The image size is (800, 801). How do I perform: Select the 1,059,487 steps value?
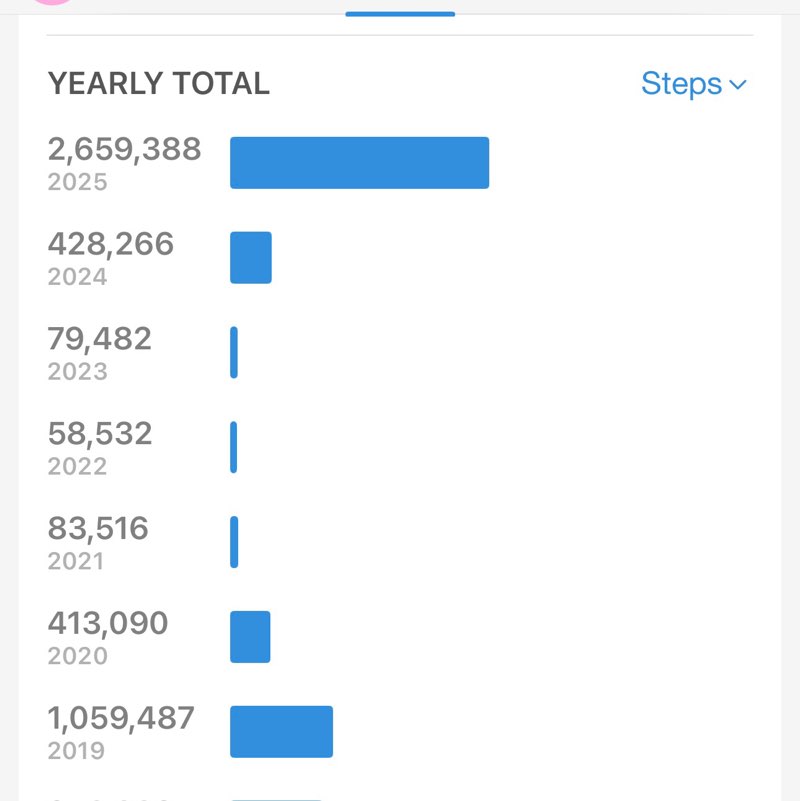click(x=121, y=718)
